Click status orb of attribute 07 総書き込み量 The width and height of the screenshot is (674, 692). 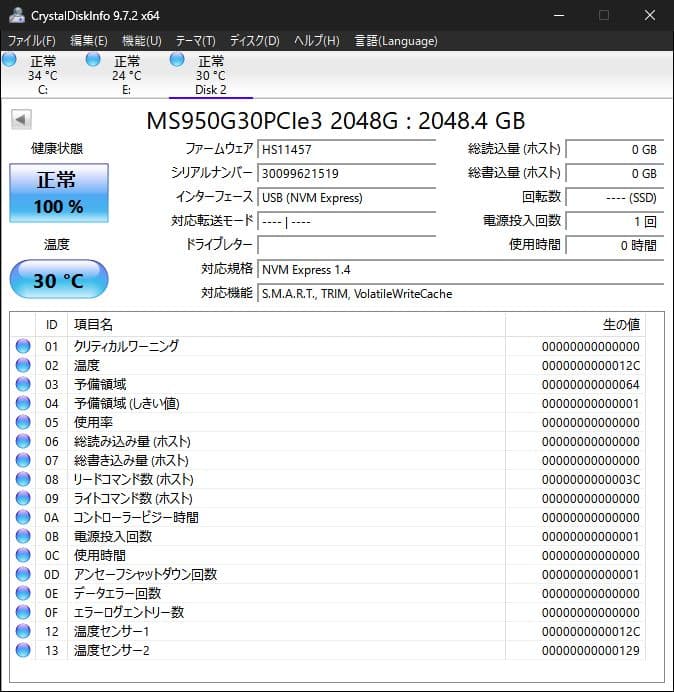(x=23, y=460)
